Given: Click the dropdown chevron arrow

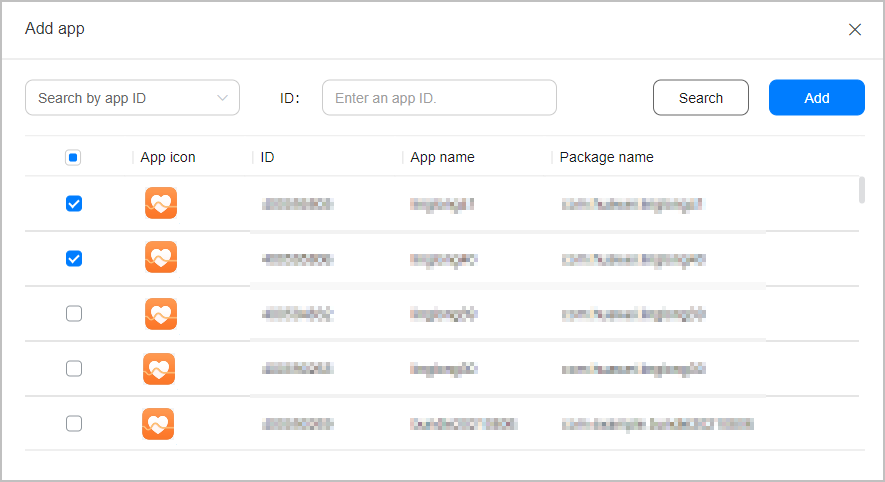Looking at the screenshot, I should 222,98.
